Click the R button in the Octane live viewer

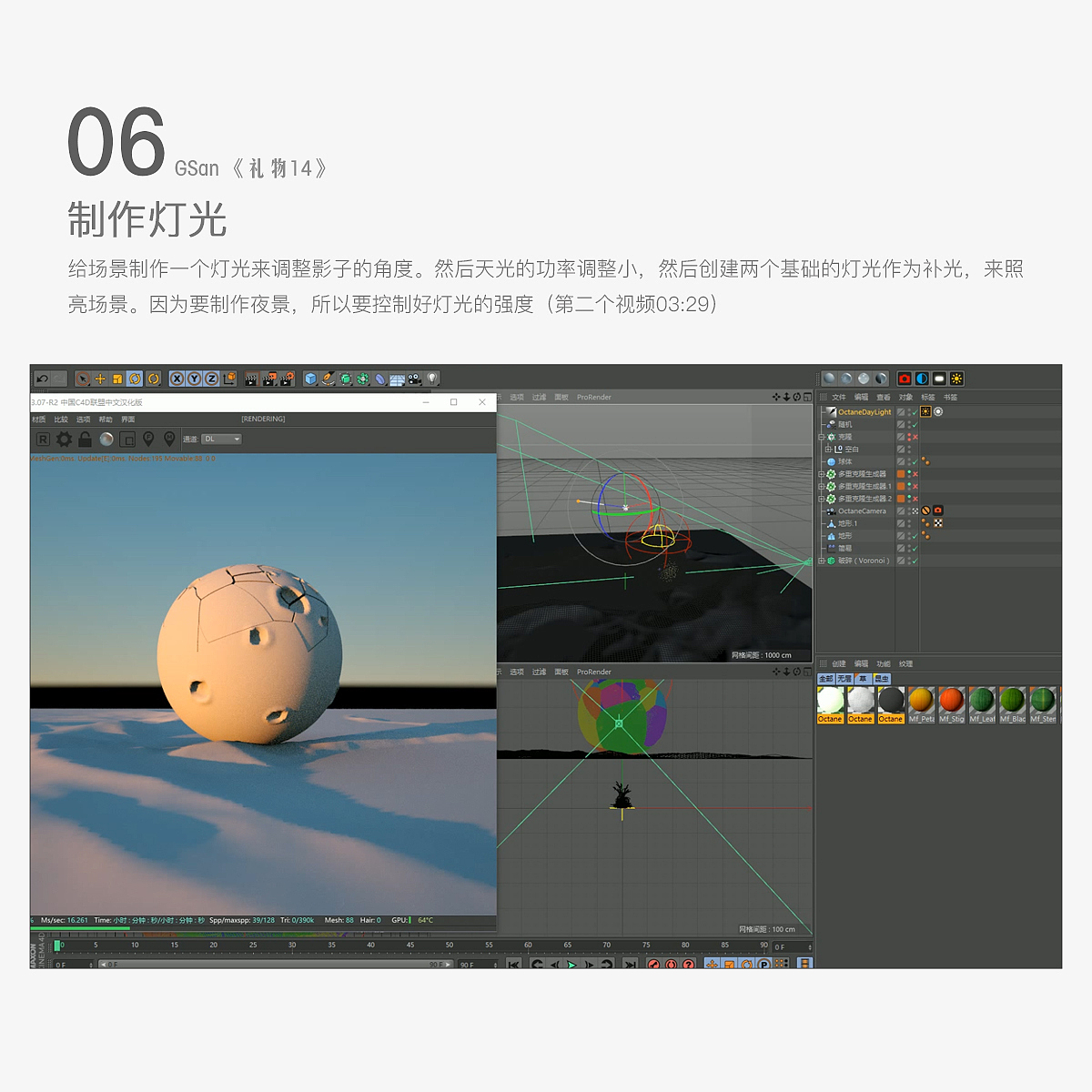45,440
